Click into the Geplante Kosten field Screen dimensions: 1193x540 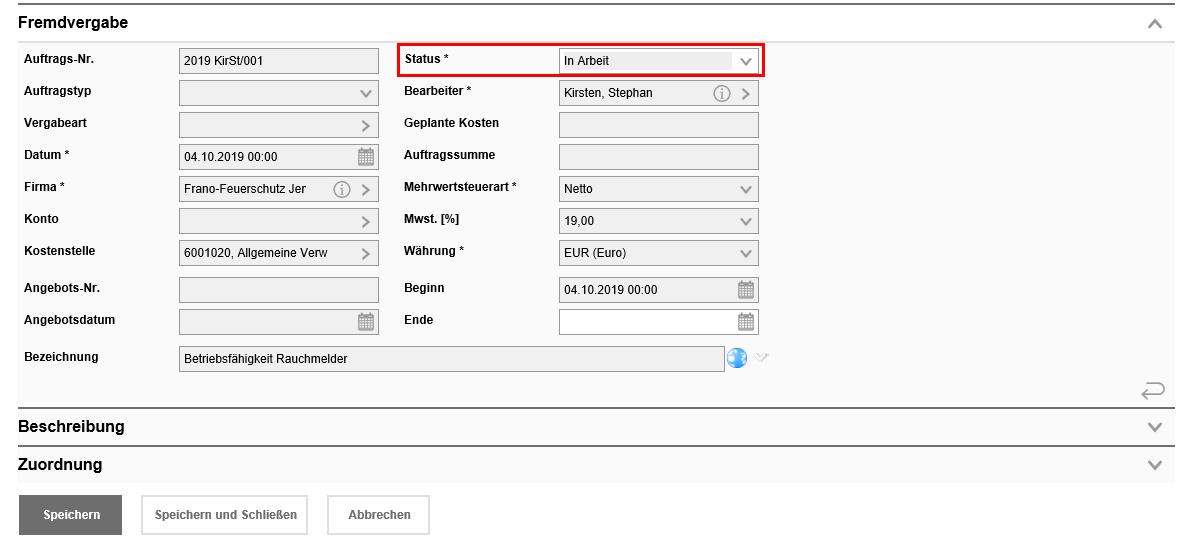tap(658, 125)
